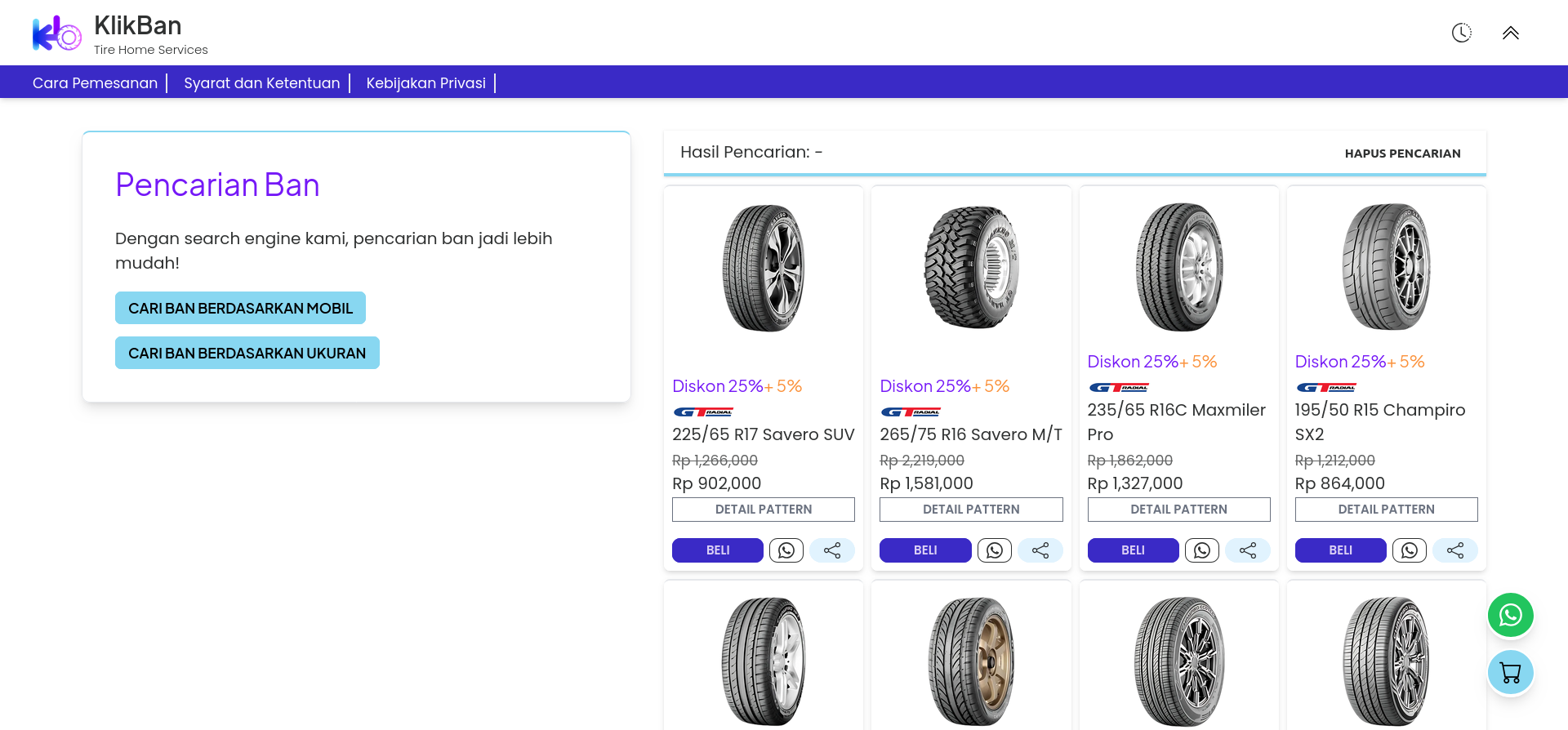The width and height of the screenshot is (1568, 730).
Task: Toggle dark mode clock icon in header
Action: tap(1462, 33)
